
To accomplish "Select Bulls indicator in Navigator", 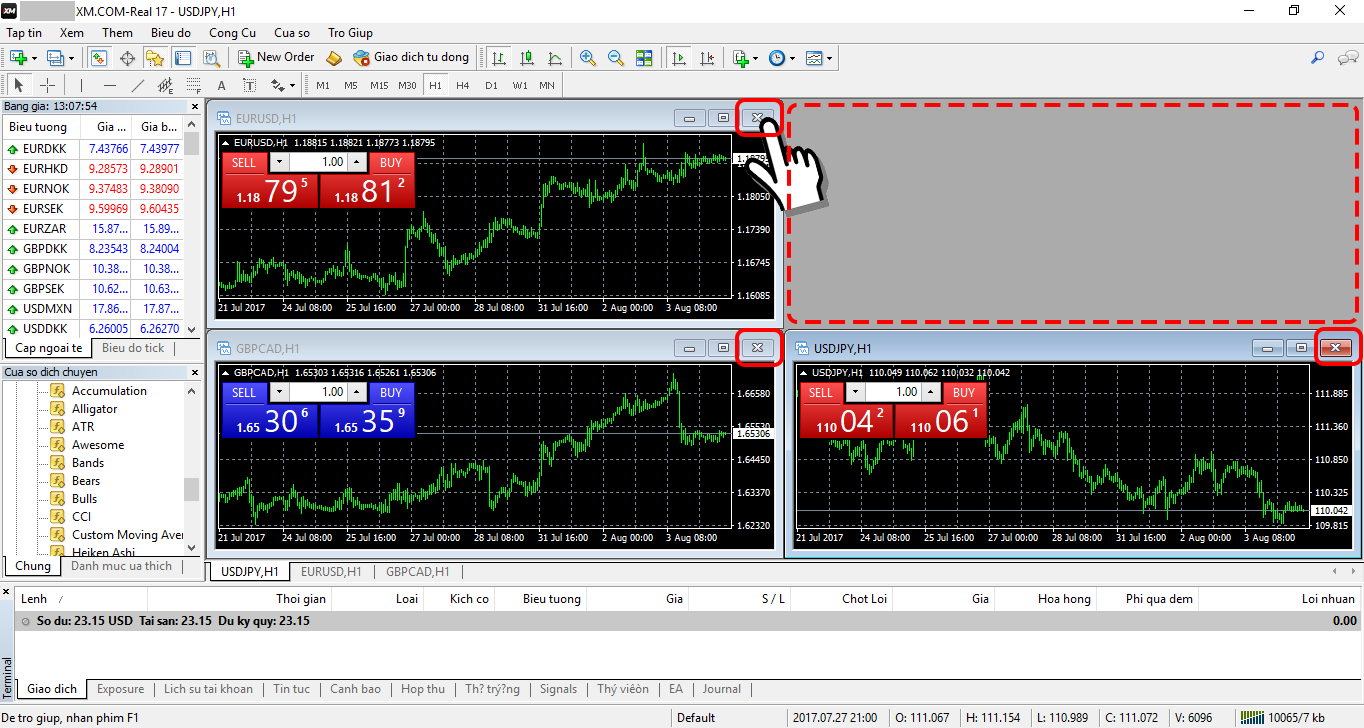I will click(x=84, y=499).
